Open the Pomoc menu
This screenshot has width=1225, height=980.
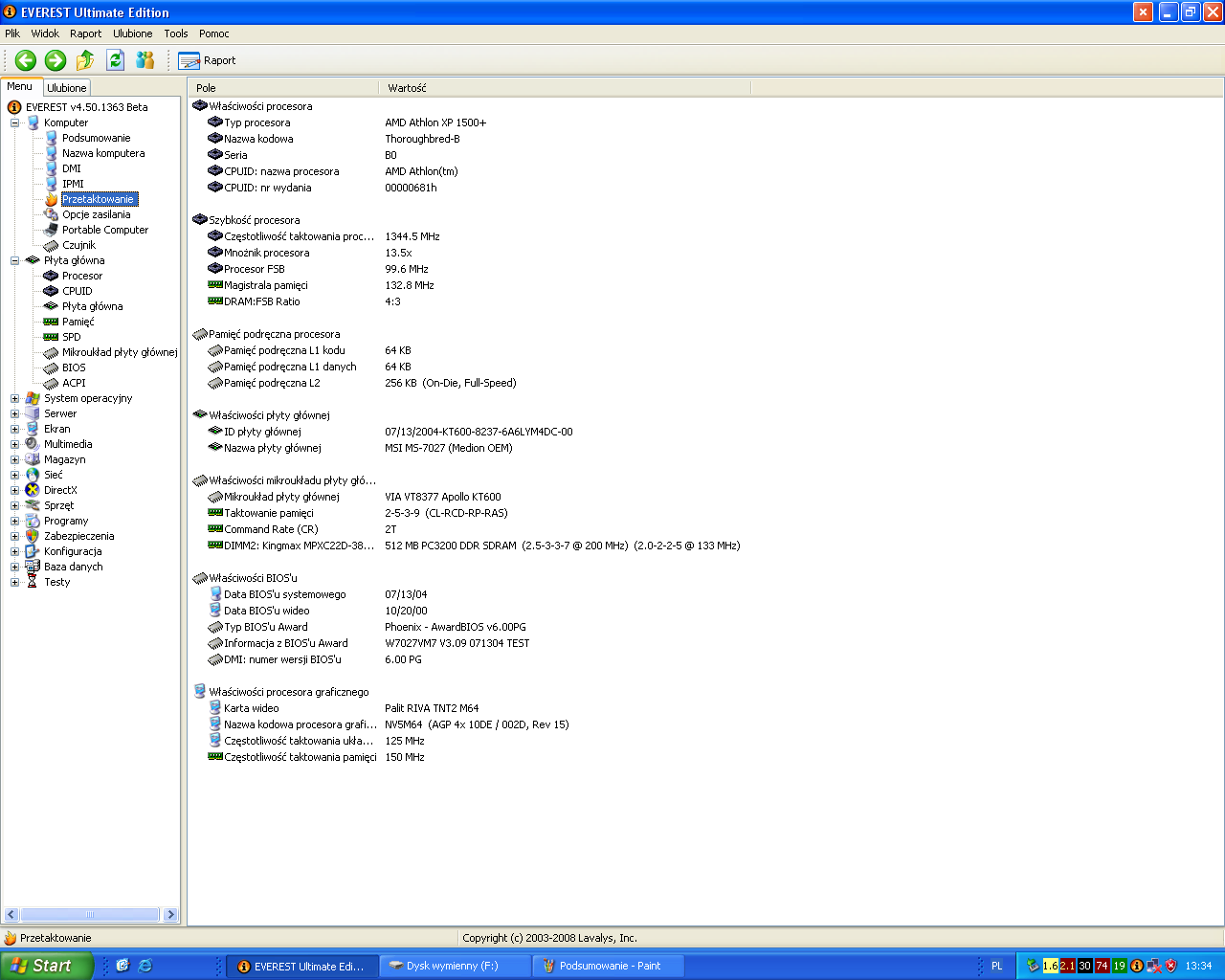(x=214, y=33)
